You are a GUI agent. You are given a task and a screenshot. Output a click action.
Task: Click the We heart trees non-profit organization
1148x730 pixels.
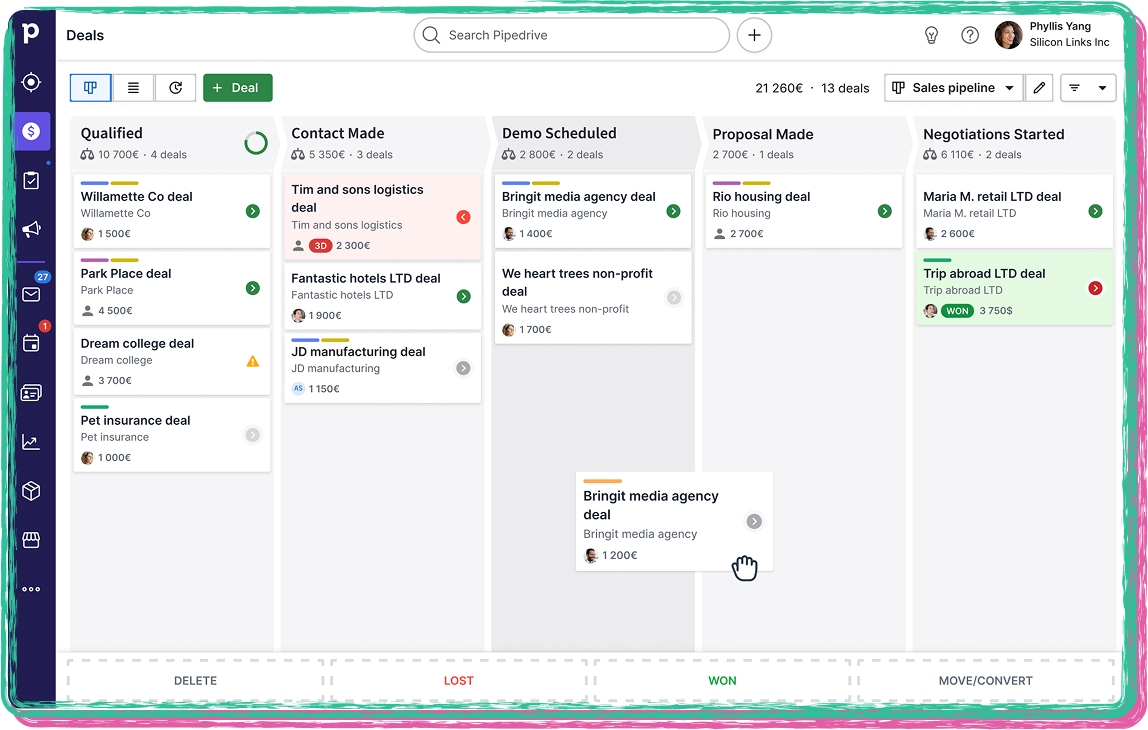point(565,309)
